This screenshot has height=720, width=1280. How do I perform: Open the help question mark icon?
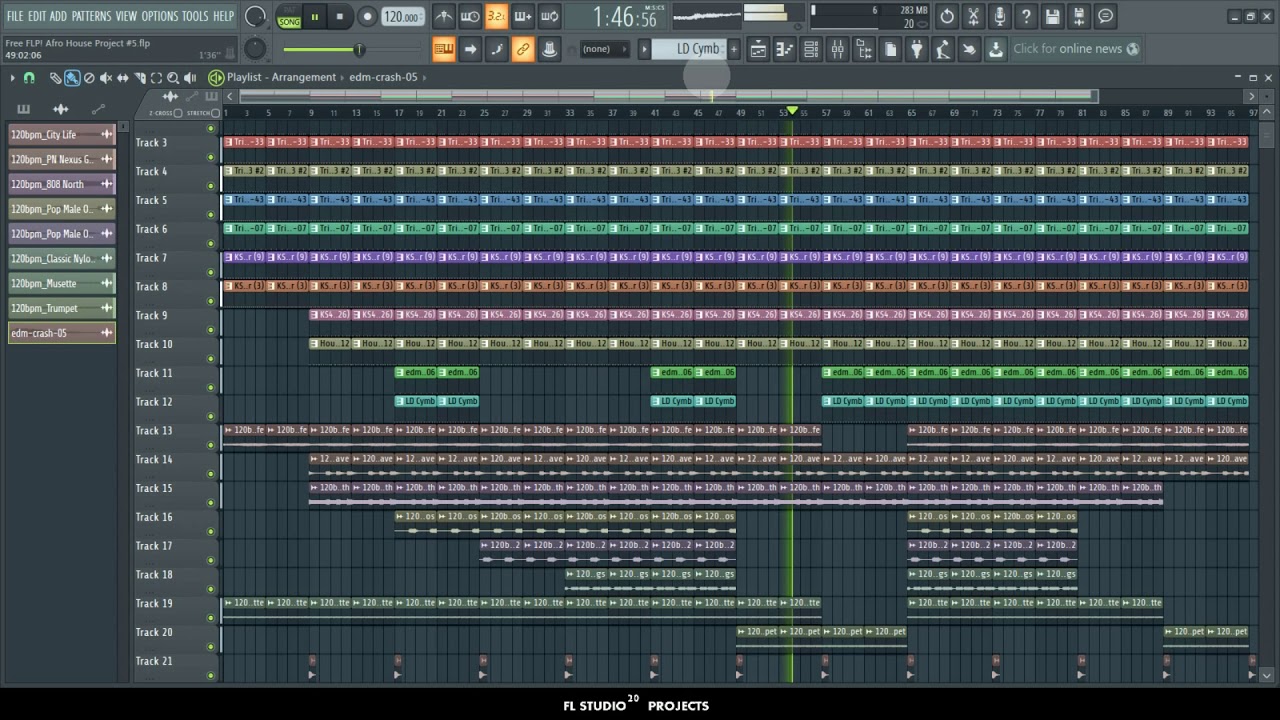[x=1026, y=16]
